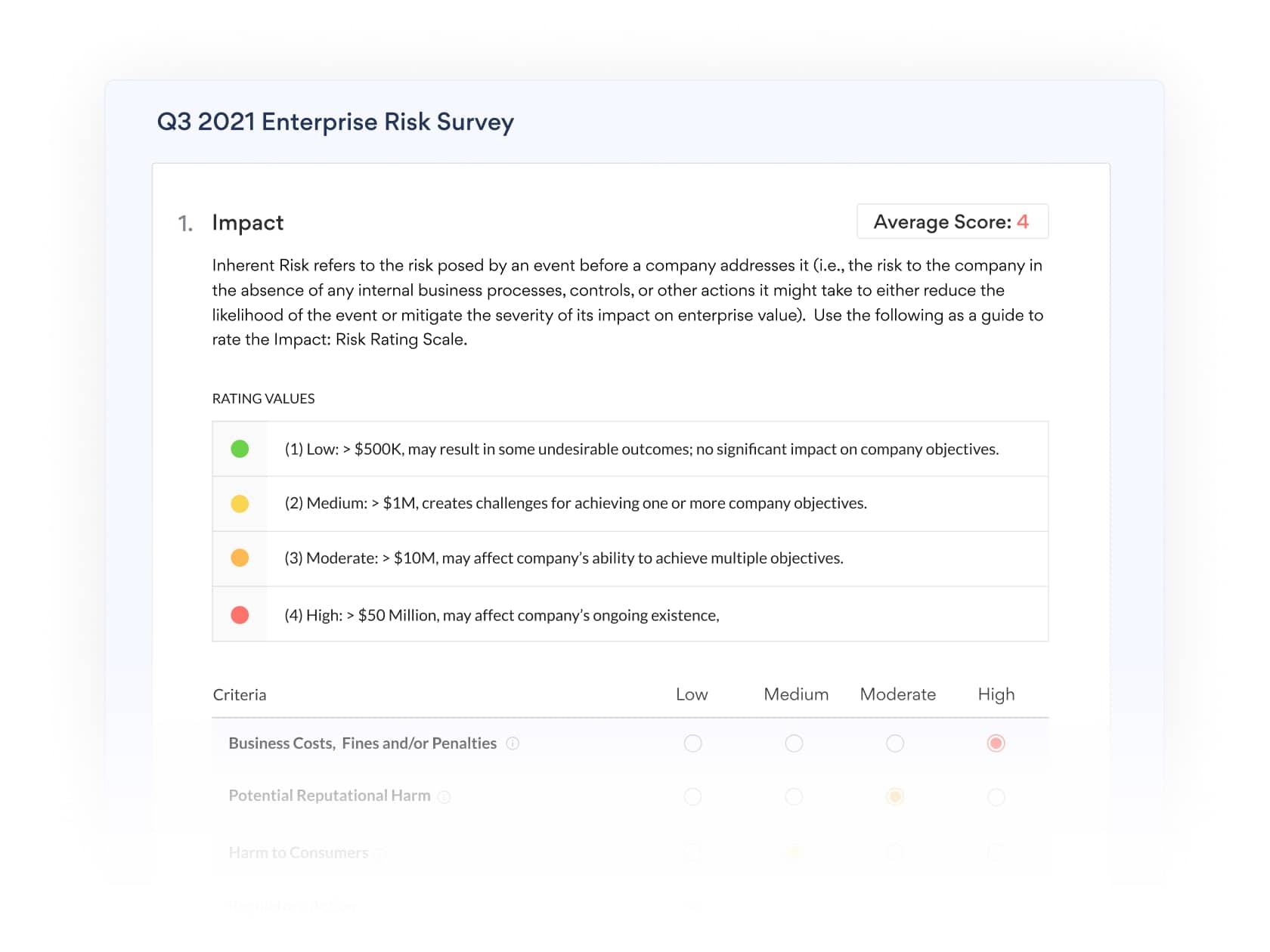Choose Low for Potential Reputational Harm
Image resolution: width=1270 pixels, height=952 pixels.
[x=692, y=796]
